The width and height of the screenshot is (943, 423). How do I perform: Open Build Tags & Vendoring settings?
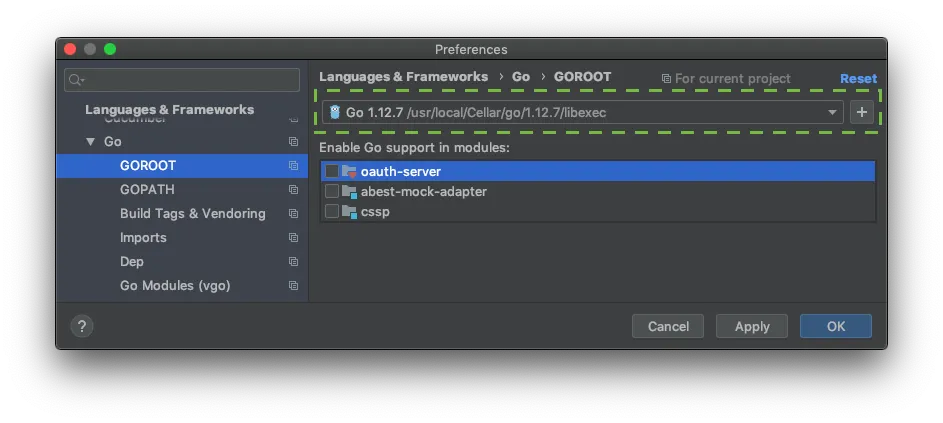click(193, 214)
